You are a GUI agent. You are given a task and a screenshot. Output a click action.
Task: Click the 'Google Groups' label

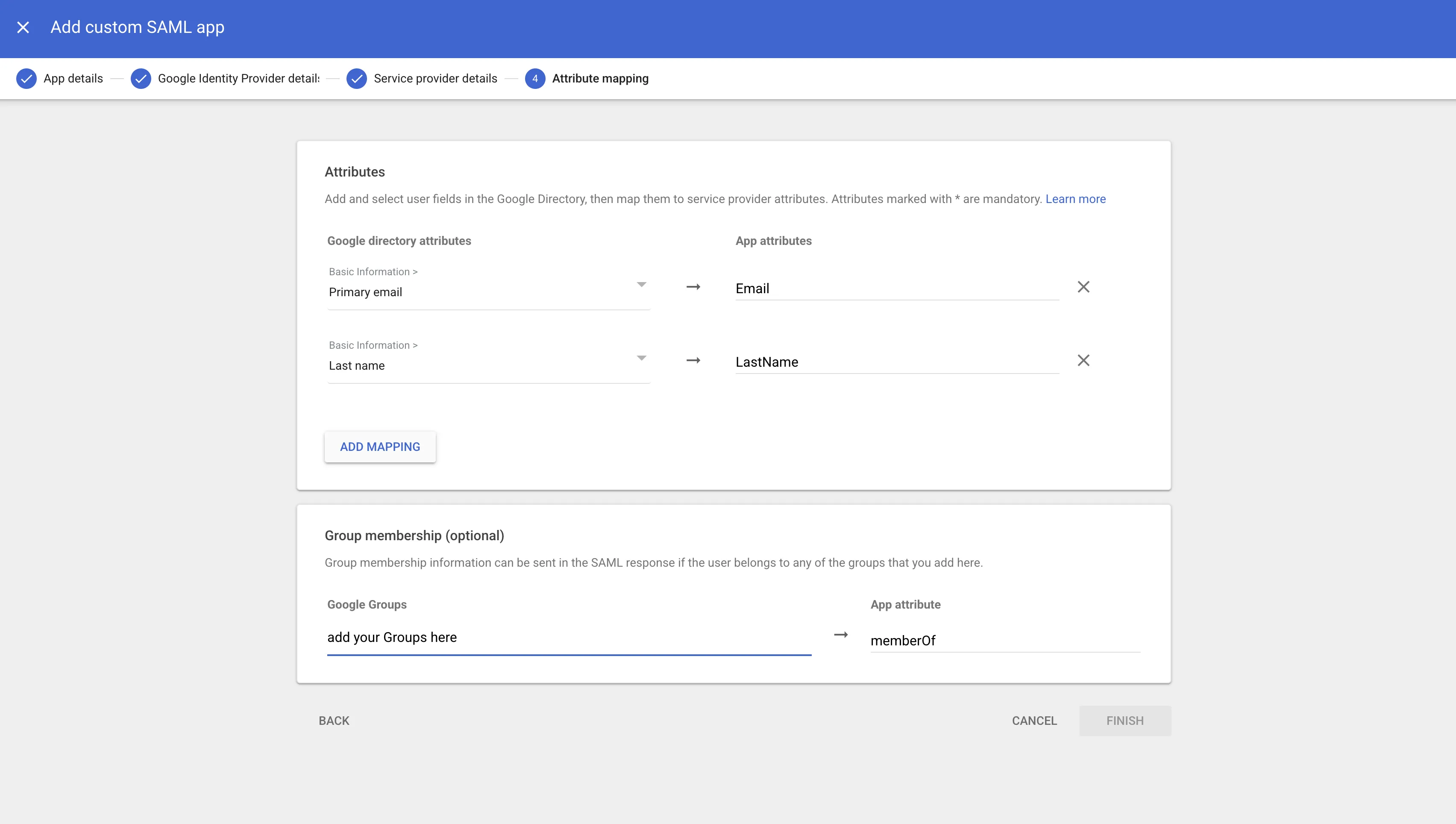(x=367, y=605)
